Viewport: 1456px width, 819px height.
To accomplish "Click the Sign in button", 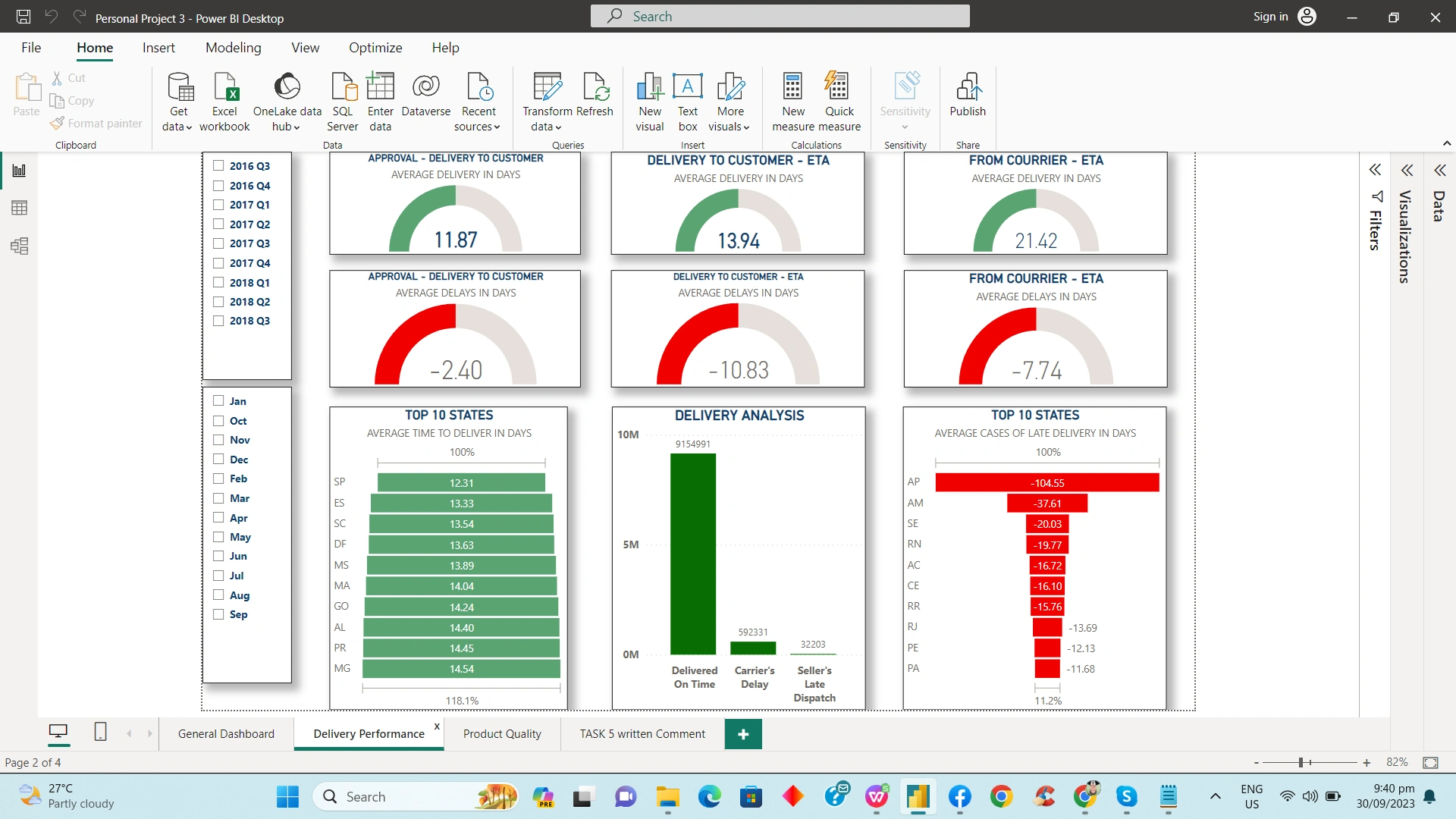I will point(1270,16).
